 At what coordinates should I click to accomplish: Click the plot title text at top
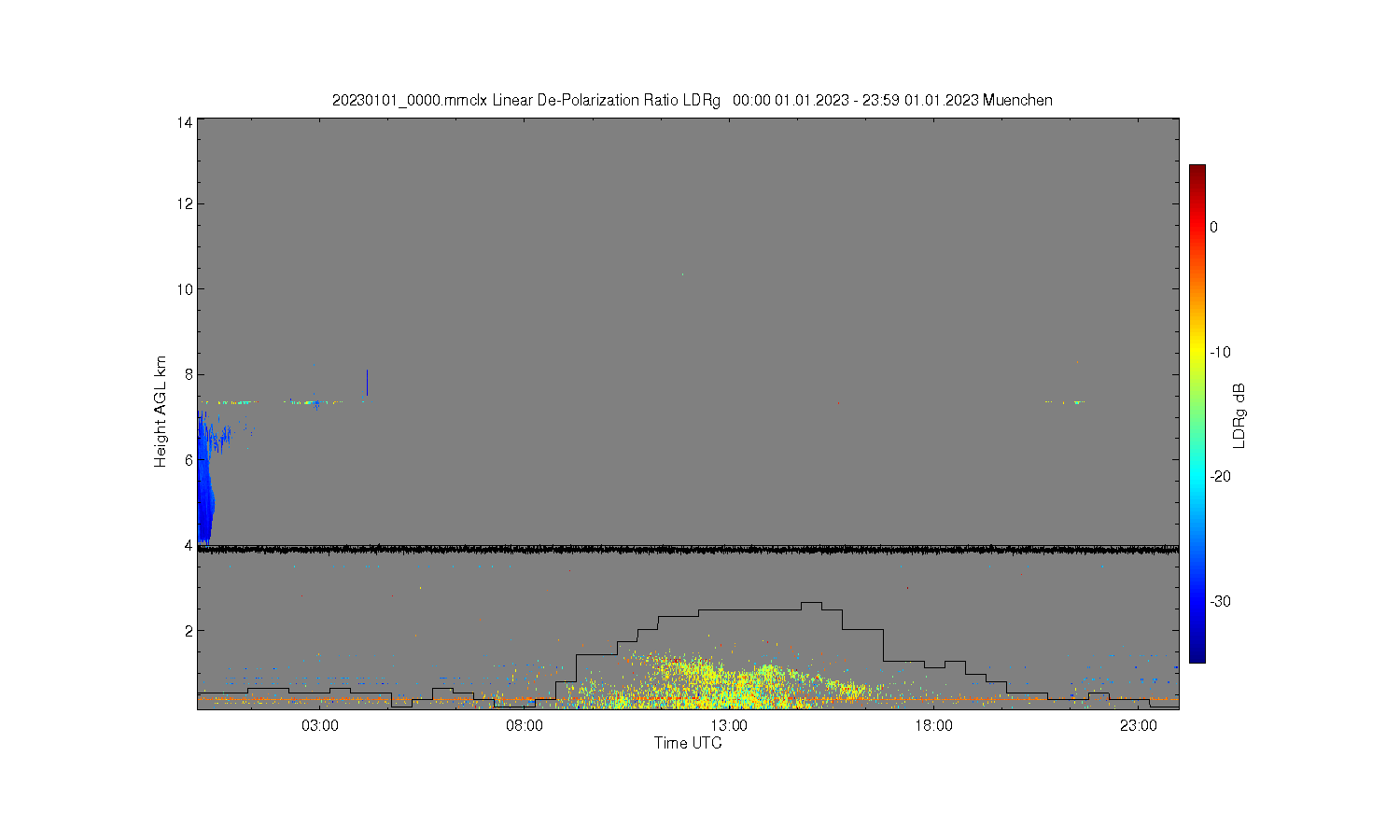point(692,100)
